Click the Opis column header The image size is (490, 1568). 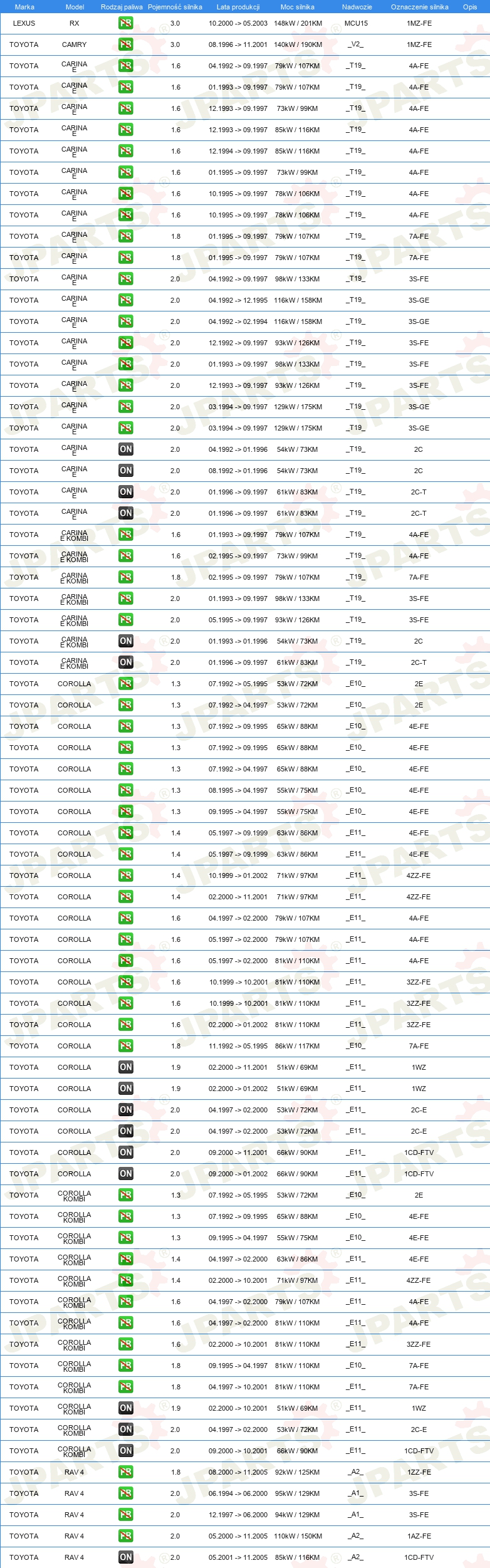pos(470,7)
